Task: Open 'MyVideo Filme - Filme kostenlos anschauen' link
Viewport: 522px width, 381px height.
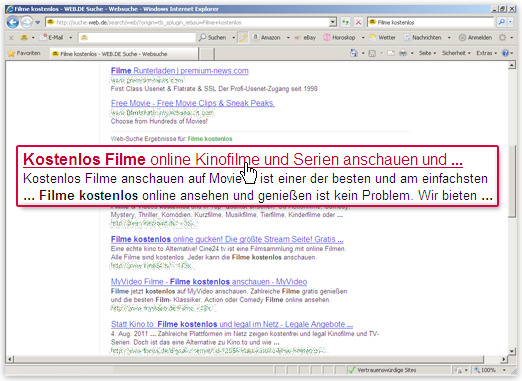Action: (x=209, y=282)
